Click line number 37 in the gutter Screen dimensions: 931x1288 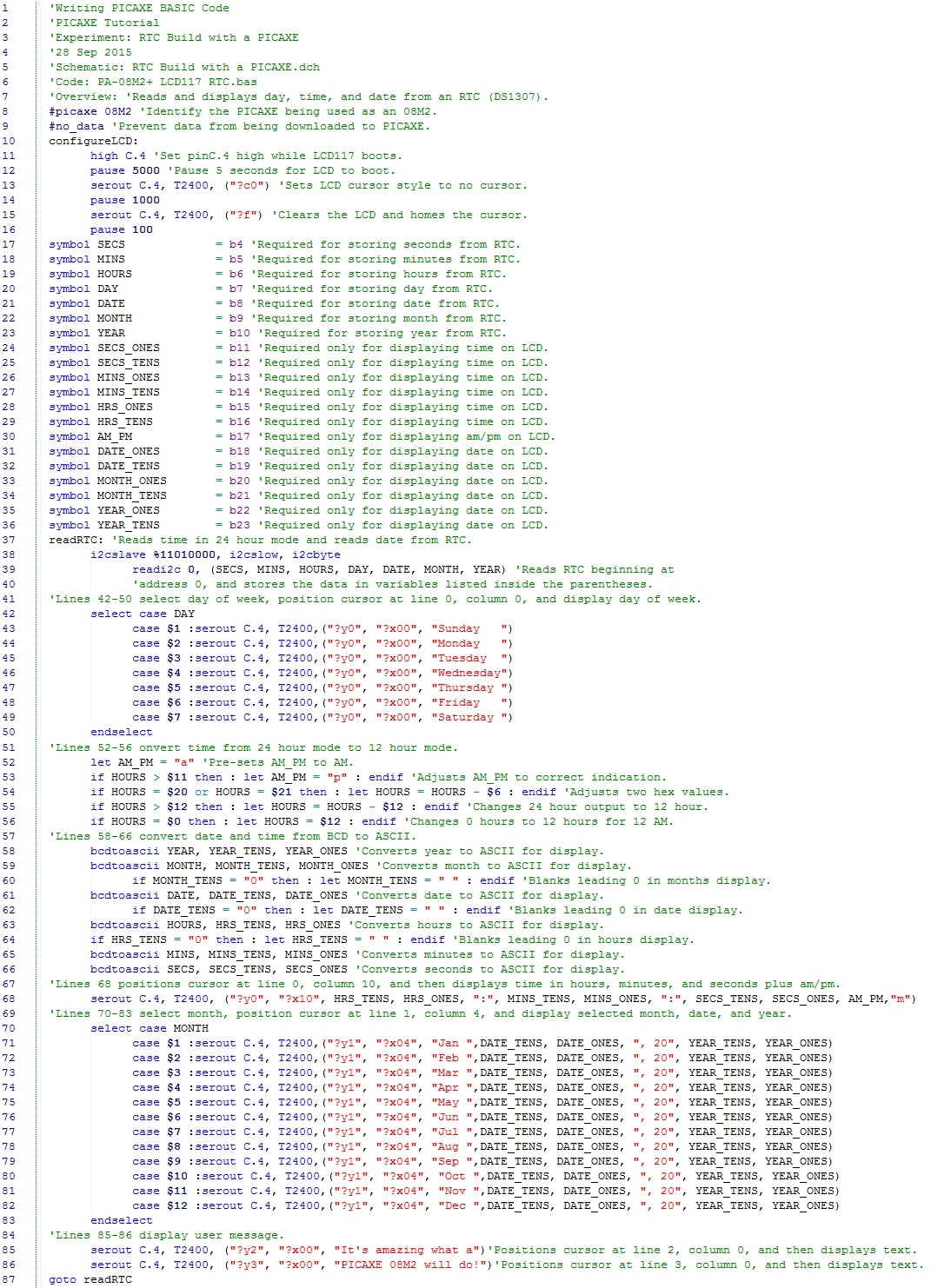pos(8,540)
